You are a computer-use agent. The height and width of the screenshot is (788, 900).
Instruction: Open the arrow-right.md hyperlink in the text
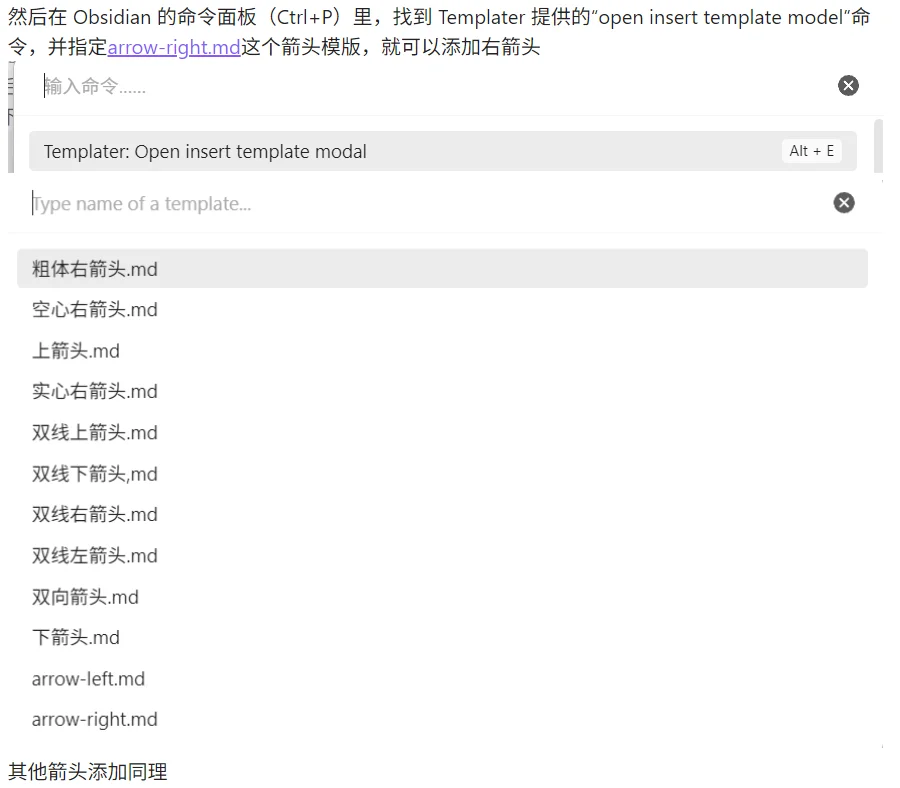pos(174,47)
